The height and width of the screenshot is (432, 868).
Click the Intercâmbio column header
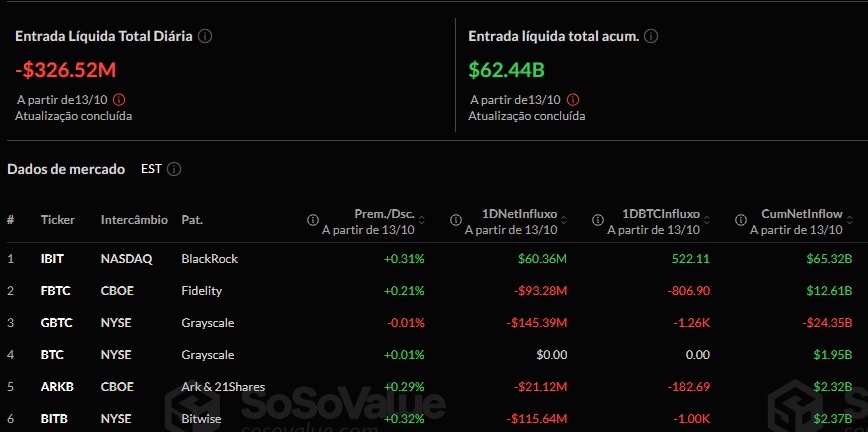134,219
